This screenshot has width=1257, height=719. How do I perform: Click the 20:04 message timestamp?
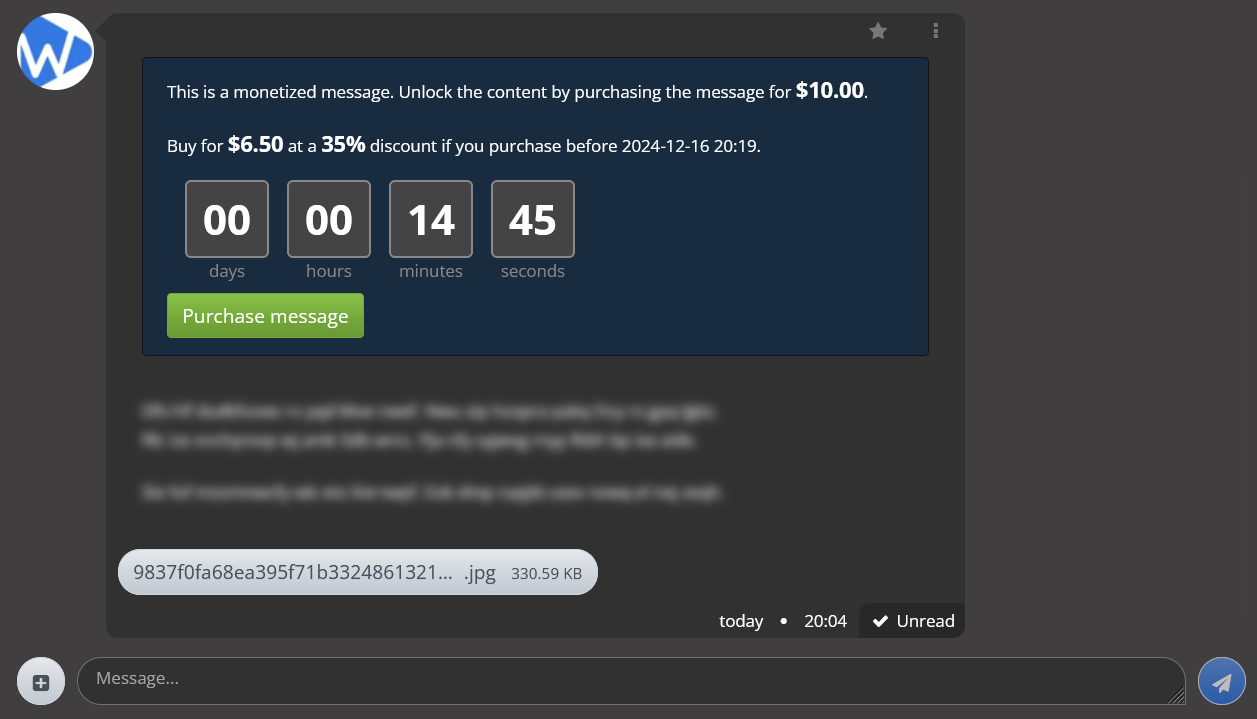tap(825, 622)
